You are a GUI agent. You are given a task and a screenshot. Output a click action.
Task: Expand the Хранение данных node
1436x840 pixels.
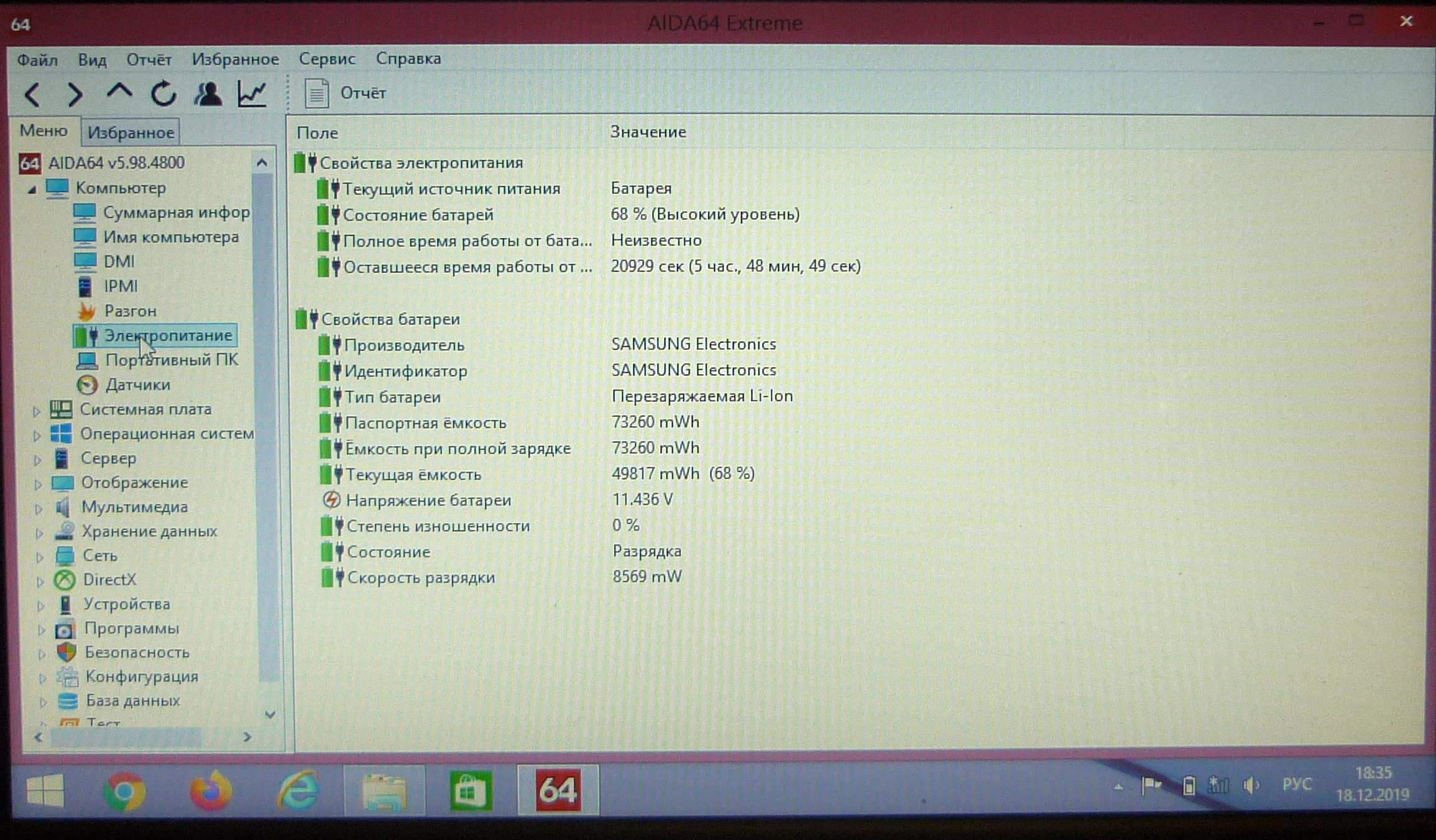[x=39, y=532]
